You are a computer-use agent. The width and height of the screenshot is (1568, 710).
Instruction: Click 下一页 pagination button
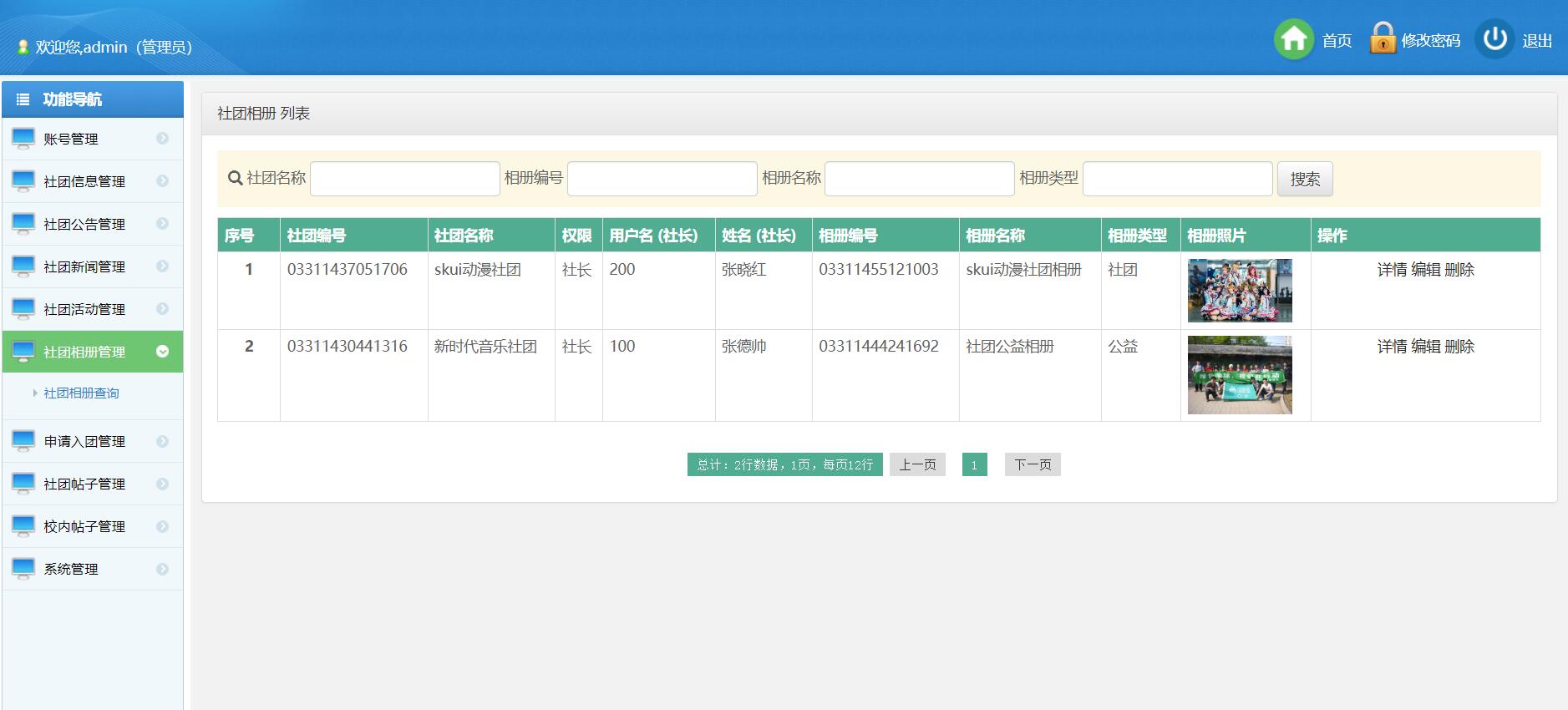point(1033,464)
